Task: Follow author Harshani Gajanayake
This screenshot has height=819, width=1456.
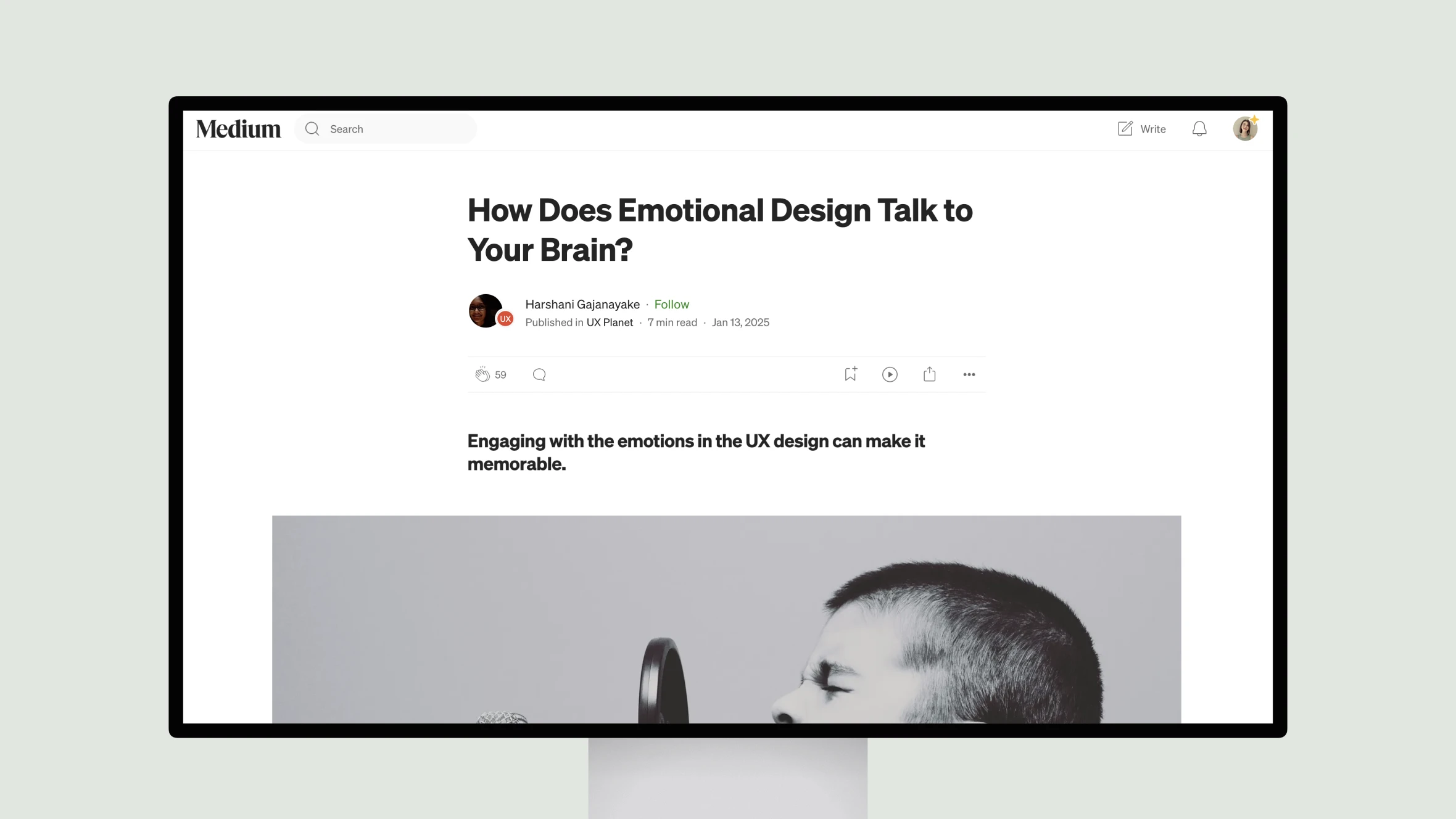Action: pos(671,303)
